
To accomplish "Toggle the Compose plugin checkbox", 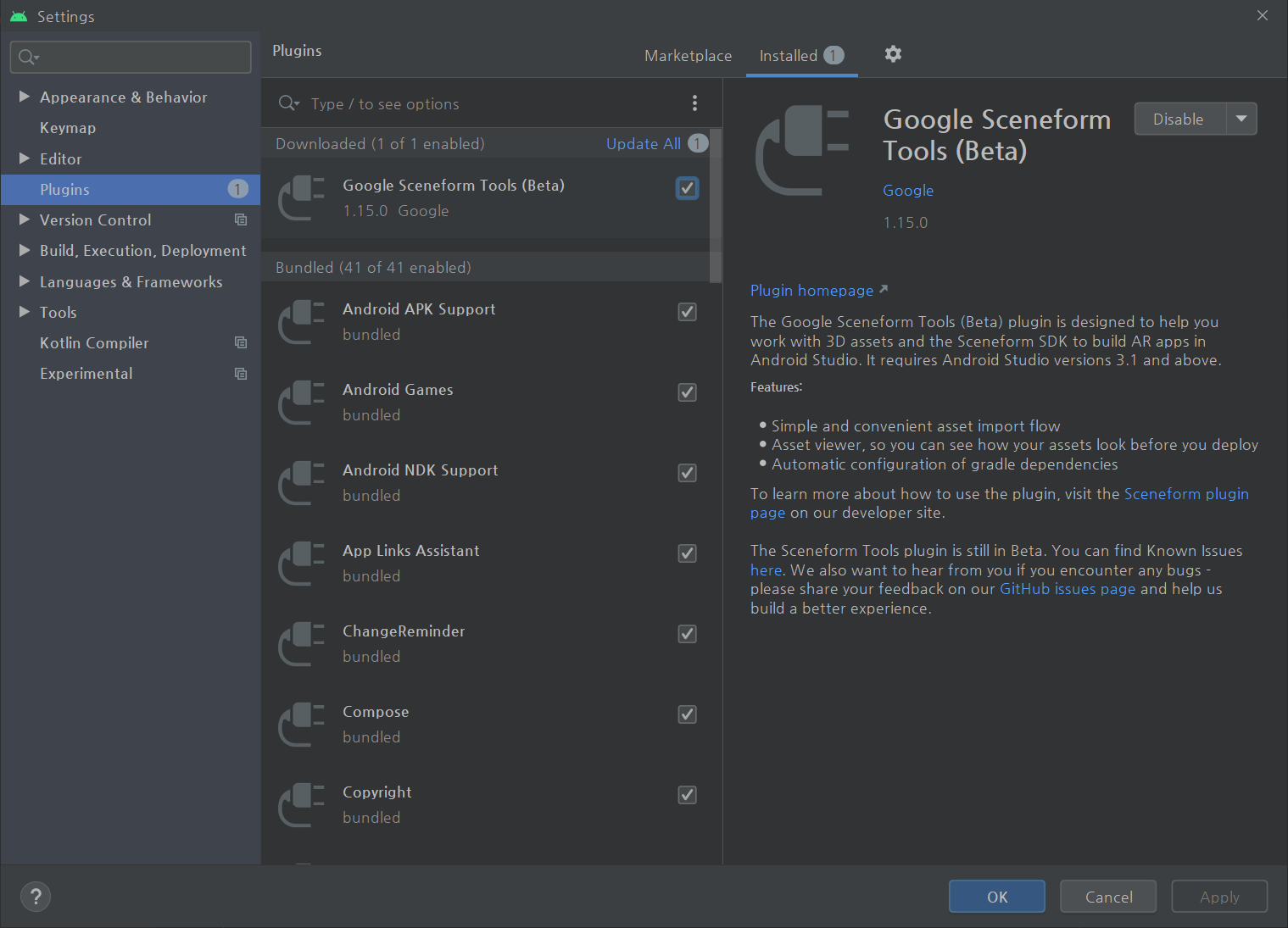I will 688,714.
